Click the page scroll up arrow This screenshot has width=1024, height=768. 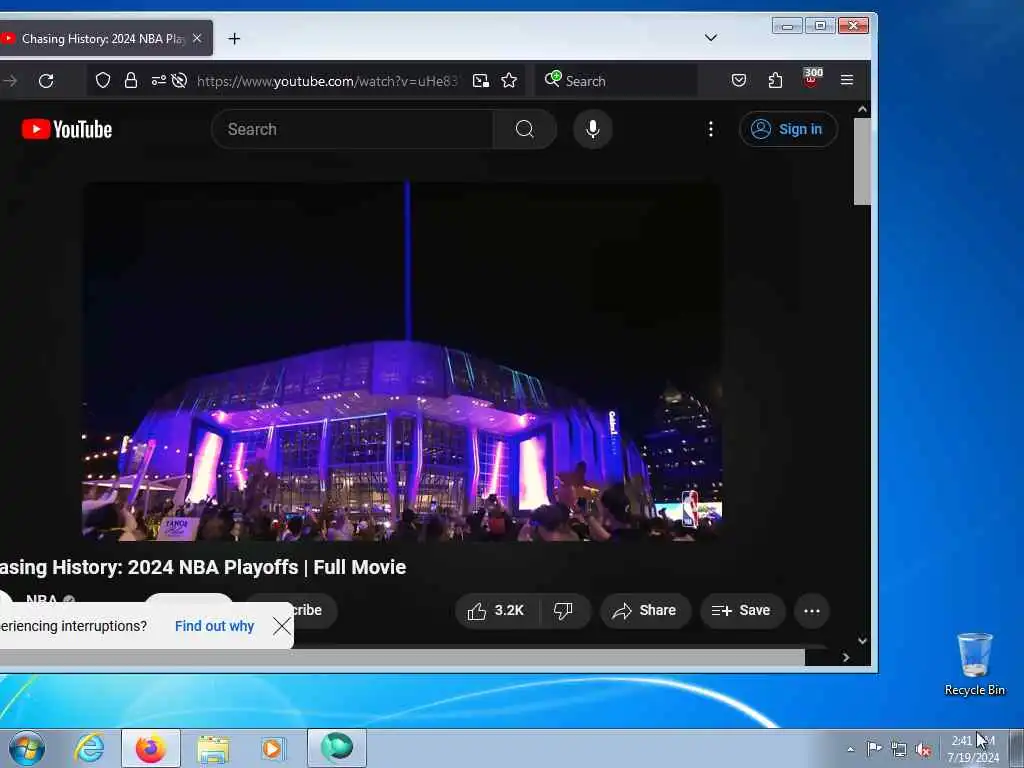point(862,109)
